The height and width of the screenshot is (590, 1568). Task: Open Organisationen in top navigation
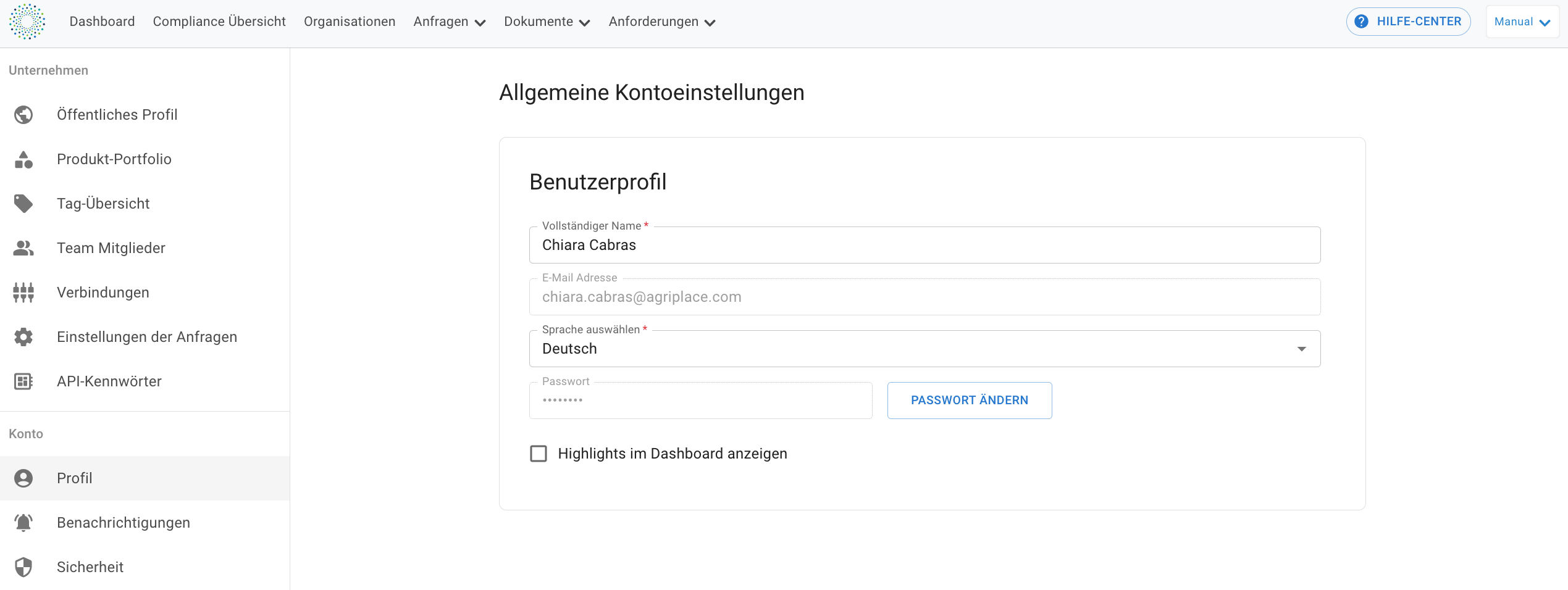(x=350, y=22)
